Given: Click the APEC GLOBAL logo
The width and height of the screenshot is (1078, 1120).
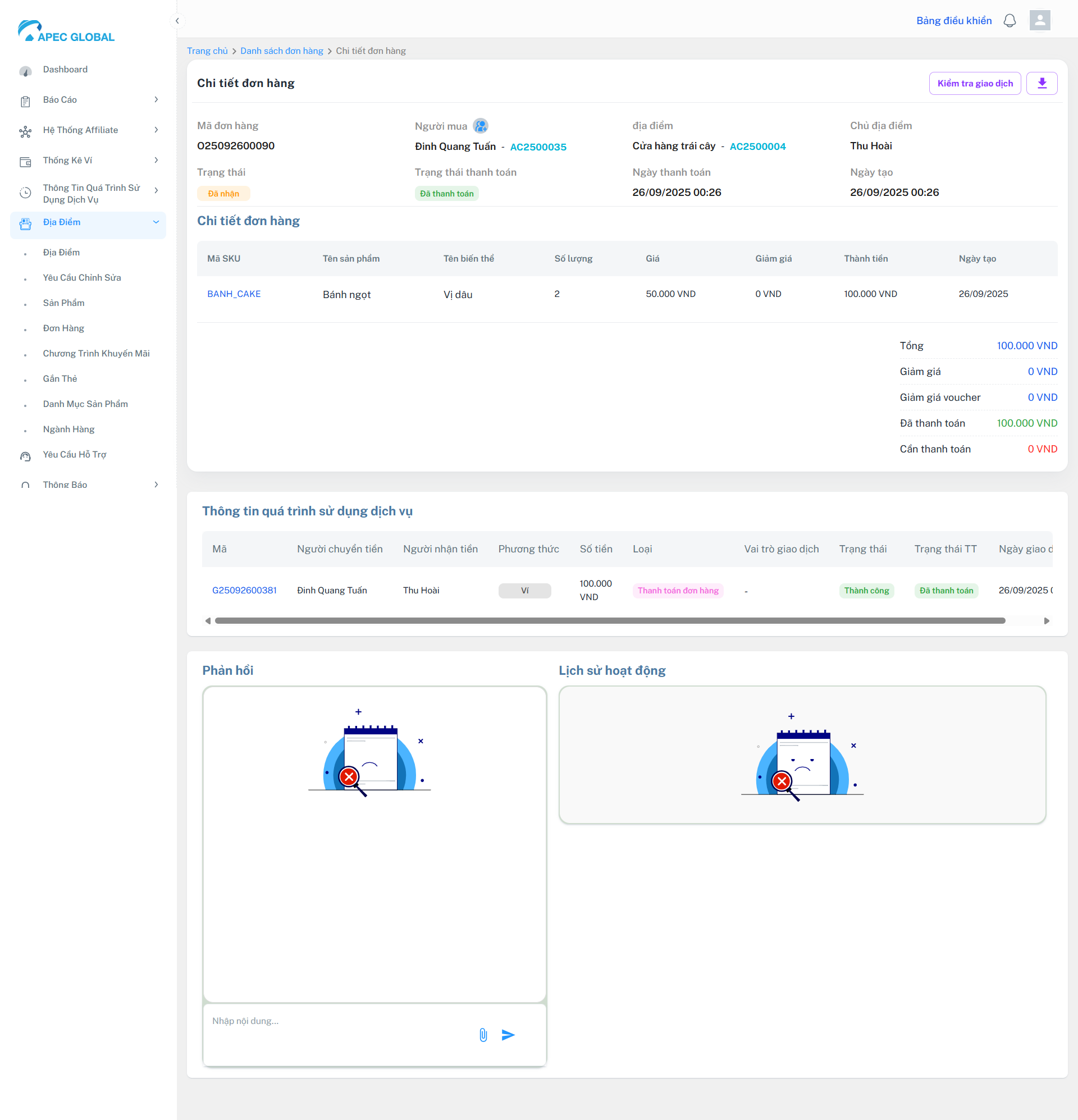Looking at the screenshot, I should click(66, 31).
